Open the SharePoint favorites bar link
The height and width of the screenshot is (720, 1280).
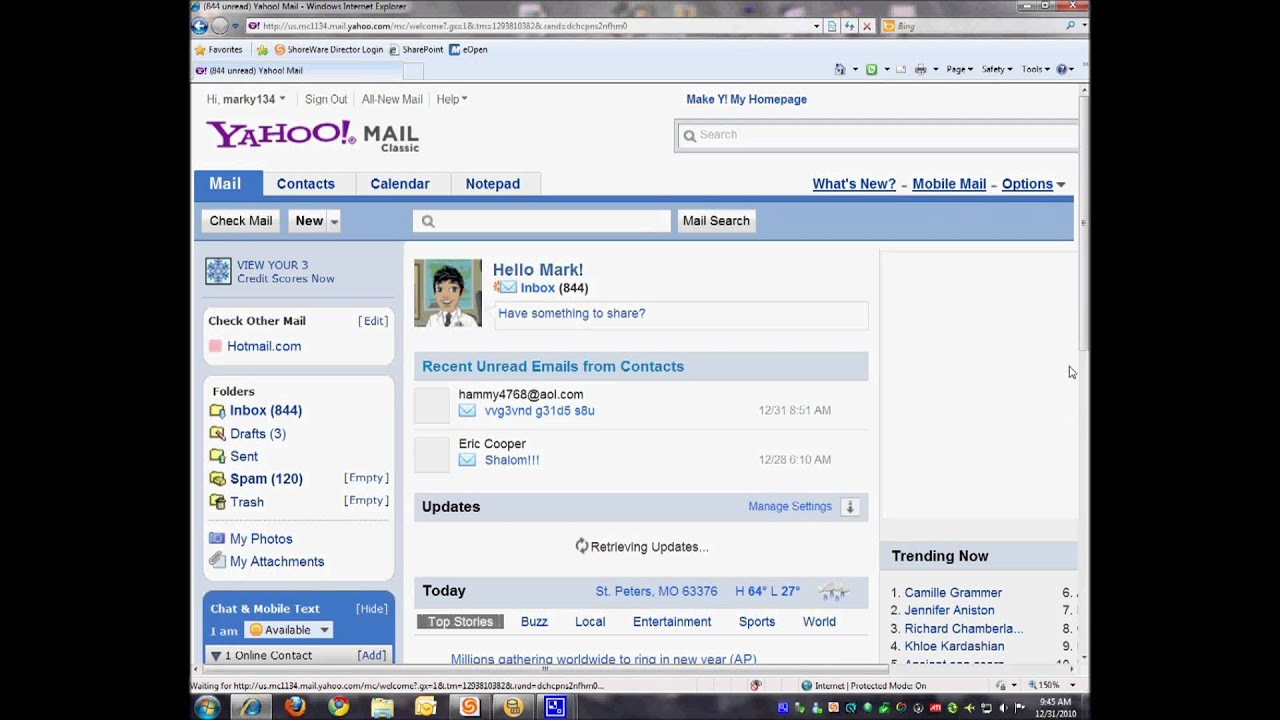point(416,49)
